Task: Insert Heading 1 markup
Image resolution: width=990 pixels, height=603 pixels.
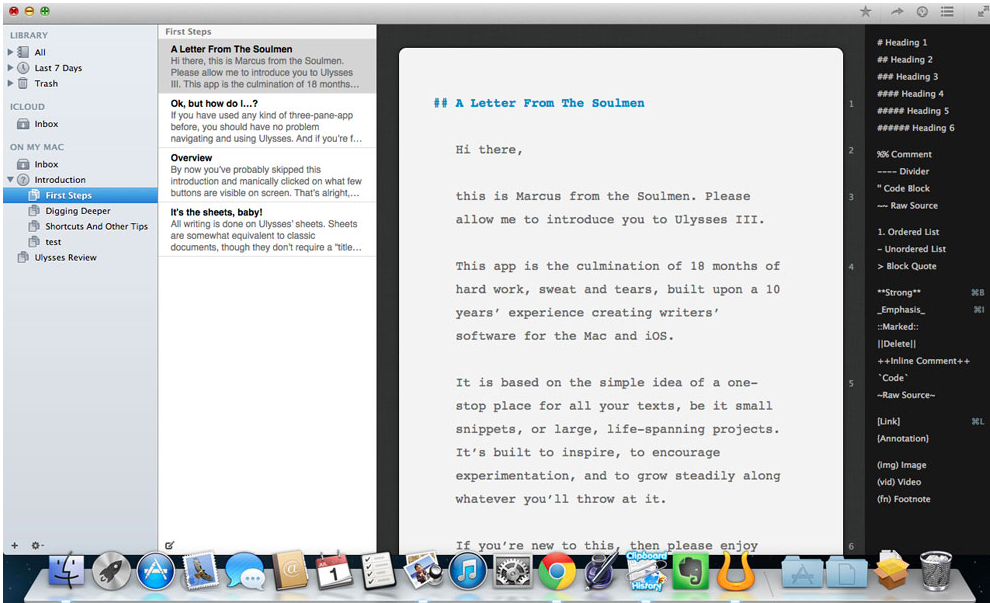Action: click(x=902, y=42)
